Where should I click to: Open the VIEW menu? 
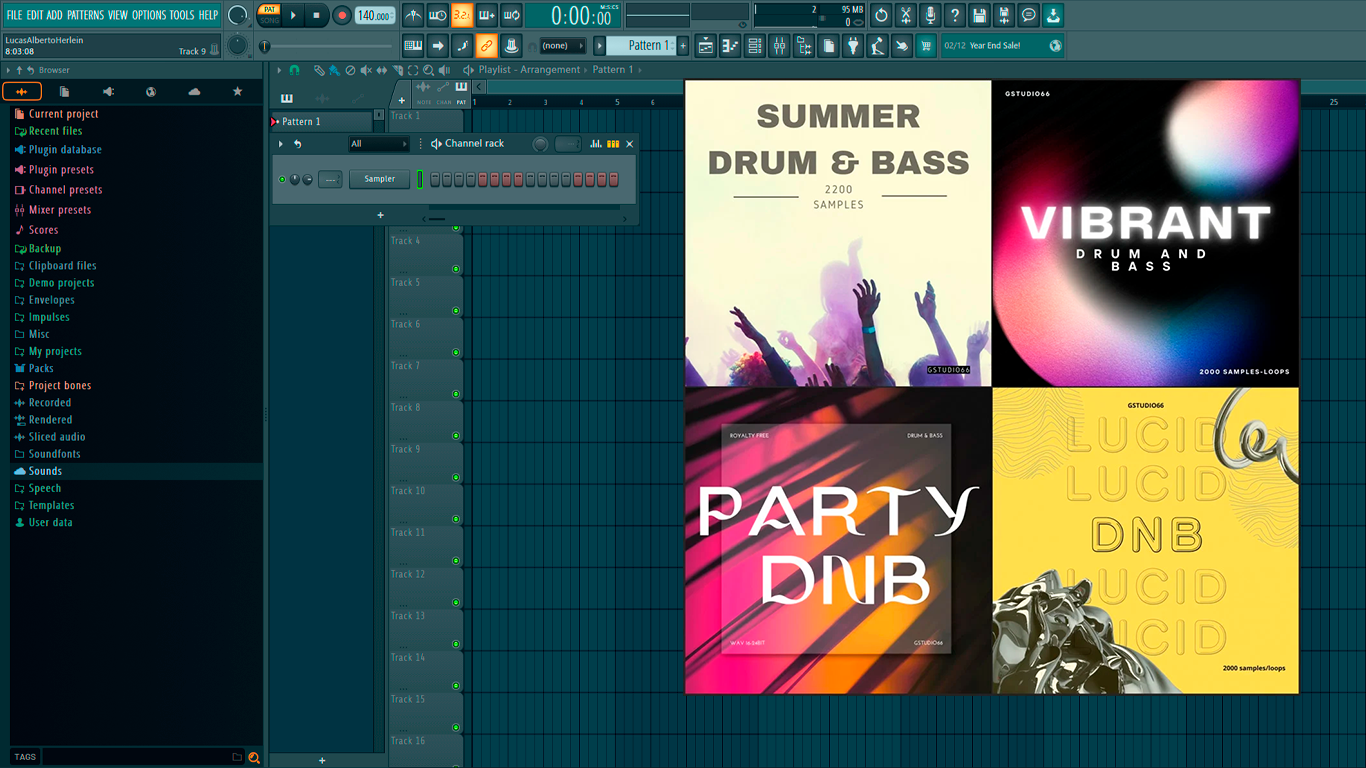118,15
